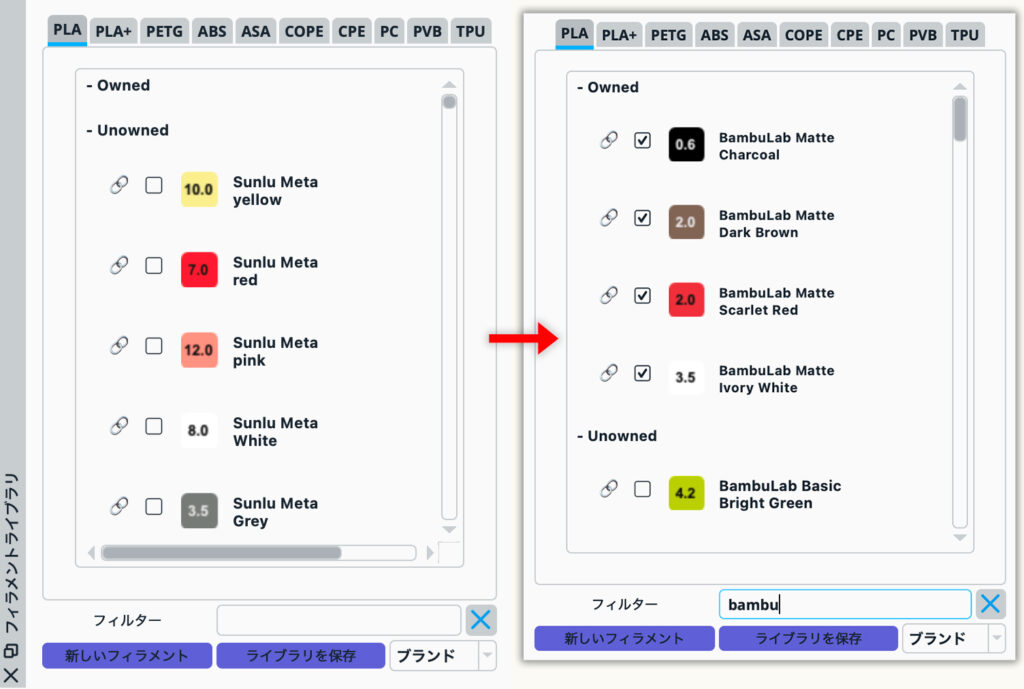Screen dimensions: 1024x689
Task: Click the link icon for Sunlu Meta yellow
Action: click(119, 185)
